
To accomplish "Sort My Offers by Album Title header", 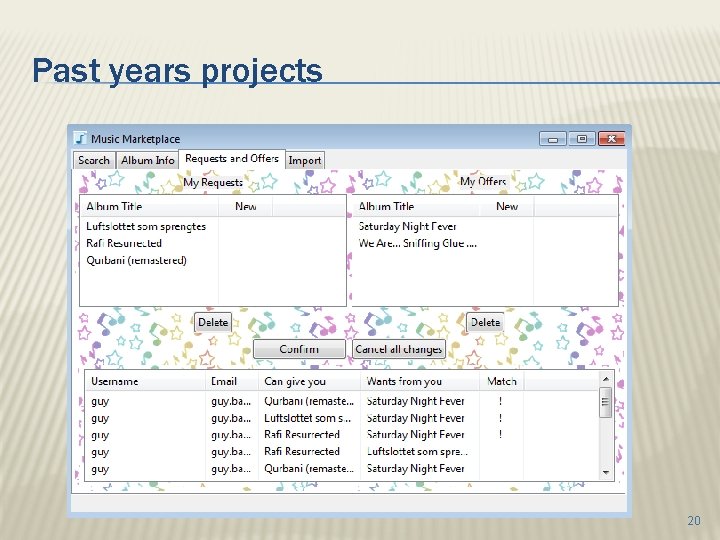I will (416, 206).
